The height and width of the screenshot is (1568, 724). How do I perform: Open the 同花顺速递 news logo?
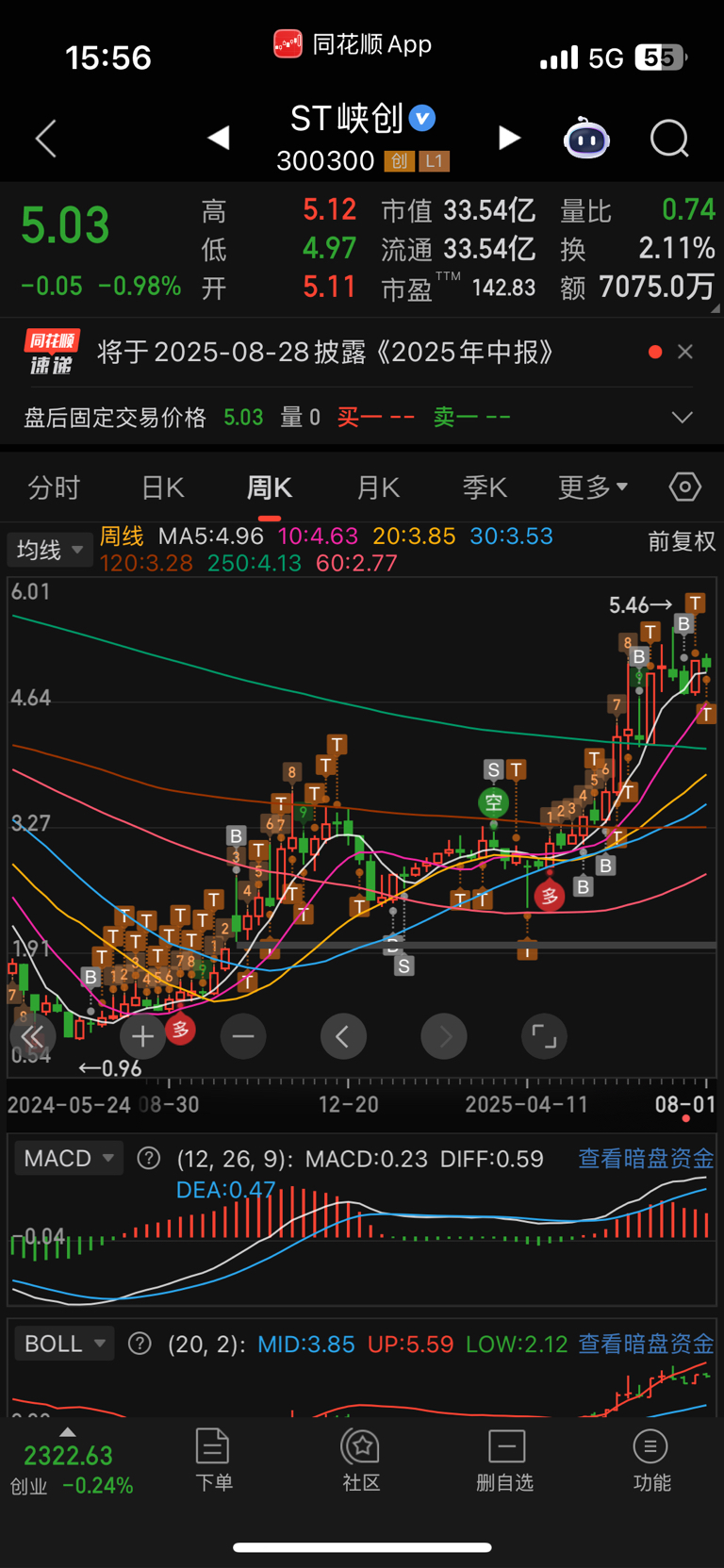coord(52,353)
